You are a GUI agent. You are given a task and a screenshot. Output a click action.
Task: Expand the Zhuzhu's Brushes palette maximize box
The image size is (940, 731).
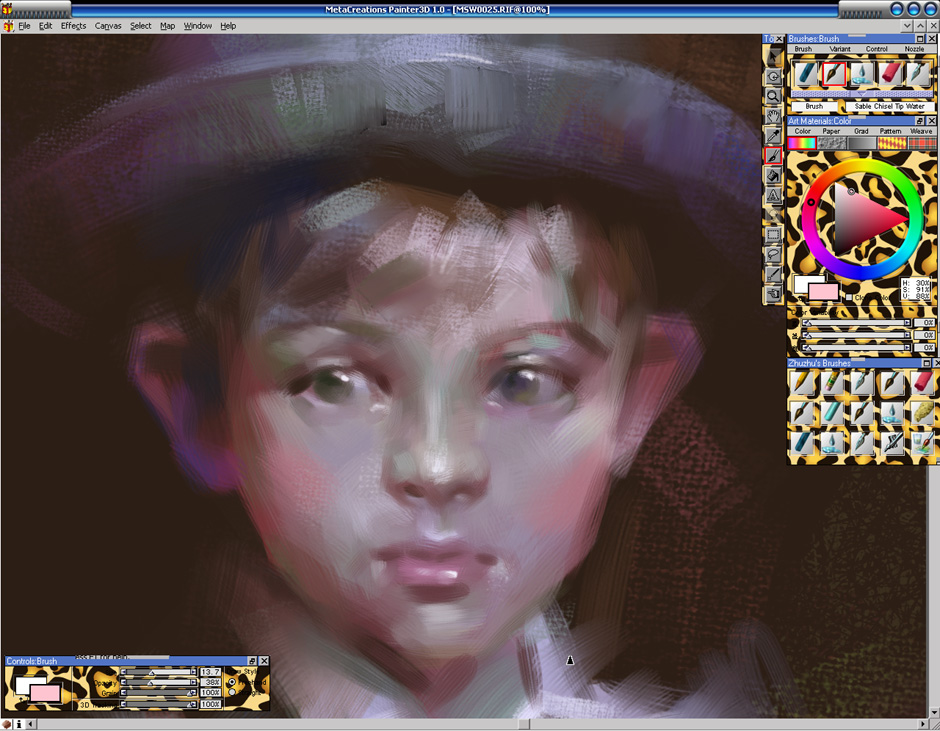tap(926, 363)
